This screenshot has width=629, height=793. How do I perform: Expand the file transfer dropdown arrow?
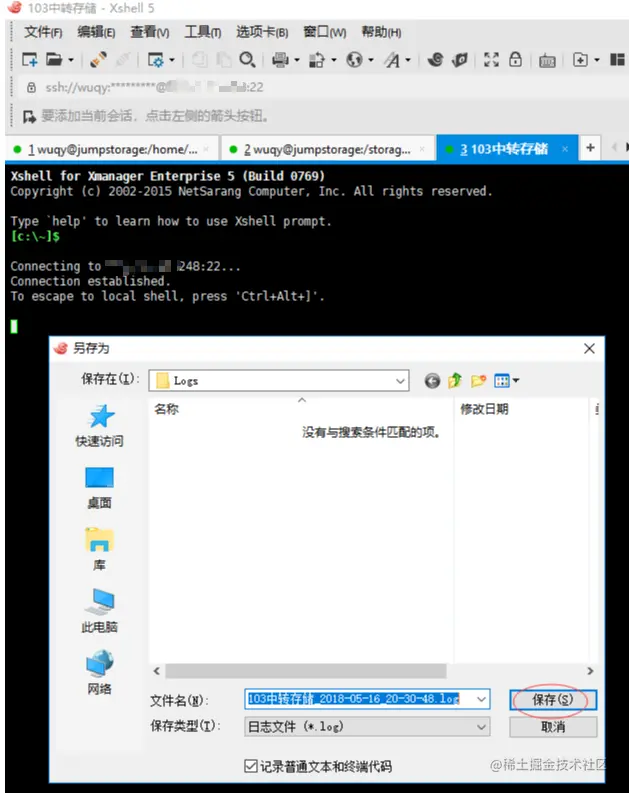[x=334, y=60]
